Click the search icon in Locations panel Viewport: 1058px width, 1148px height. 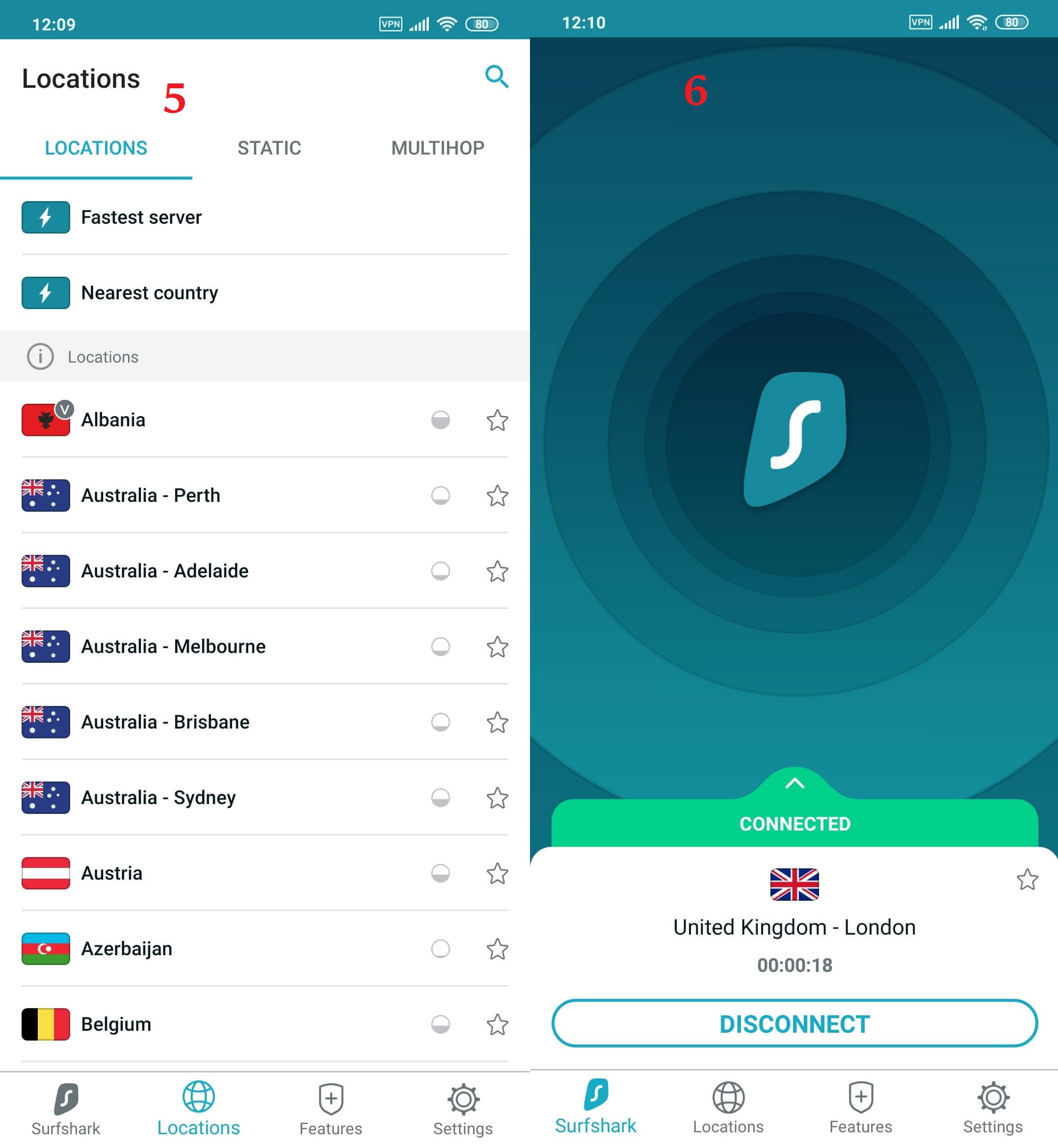pos(498,77)
